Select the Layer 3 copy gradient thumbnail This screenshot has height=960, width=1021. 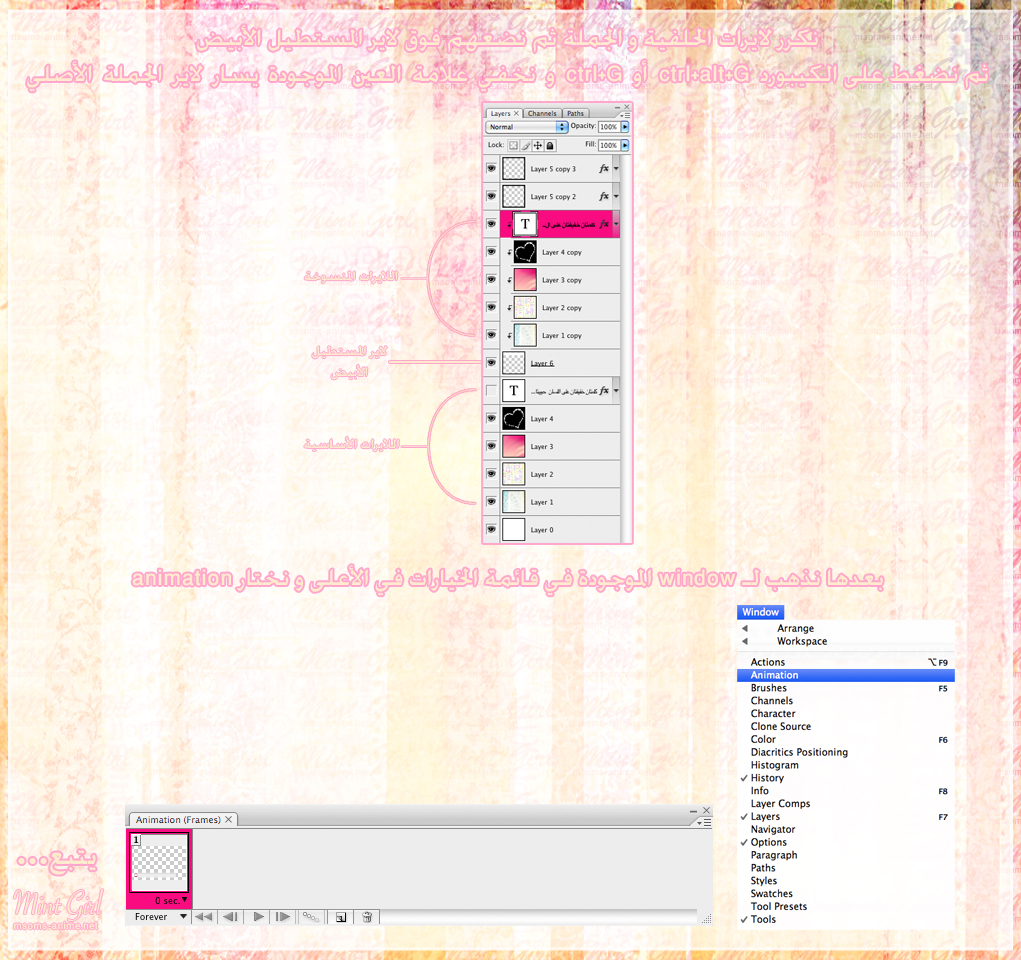(525, 280)
